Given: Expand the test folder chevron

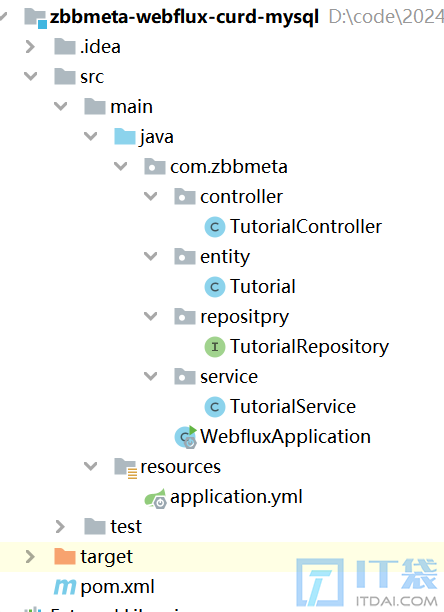Looking at the screenshot, I should coord(60,527).
